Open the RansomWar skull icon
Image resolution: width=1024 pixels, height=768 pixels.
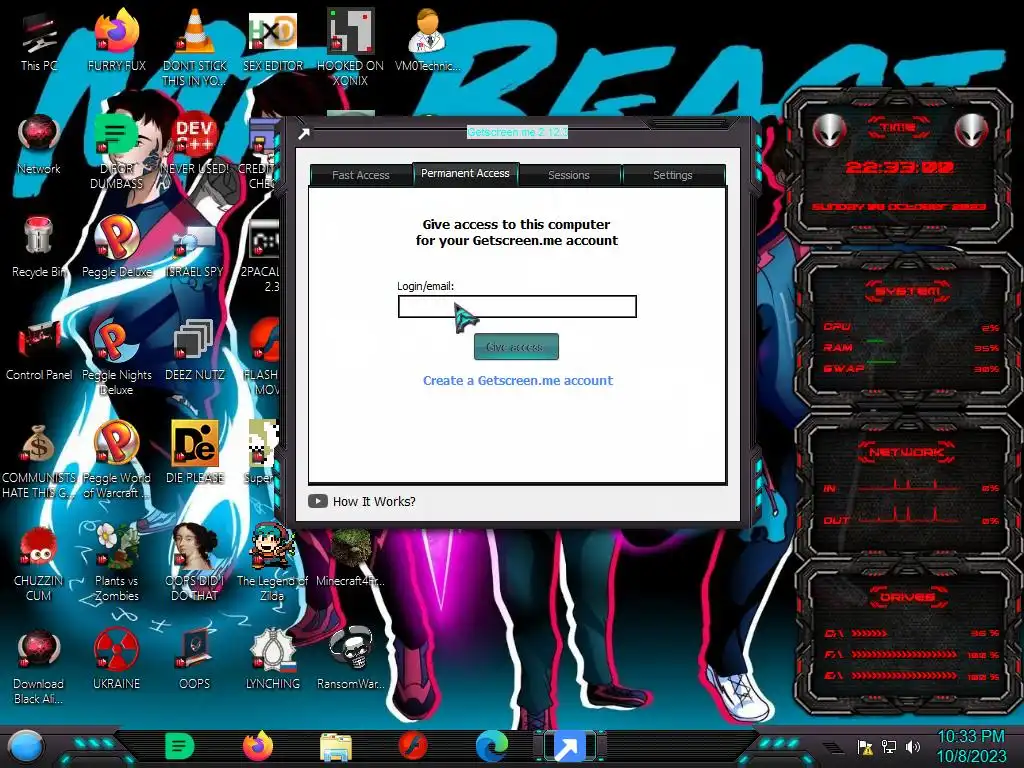pyautogui.click(x=351, y=660)
